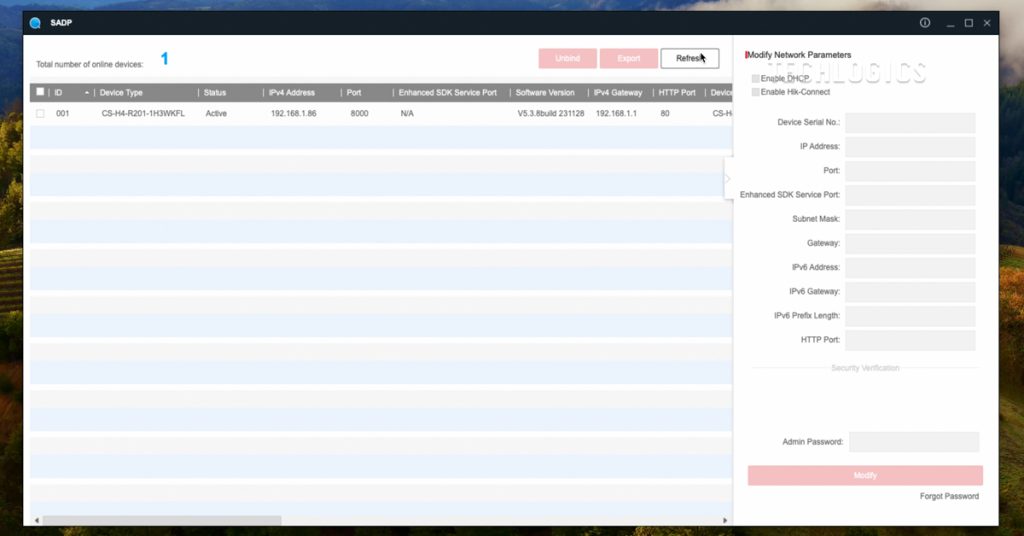Tick the select-all checkbox in table header

40,92
